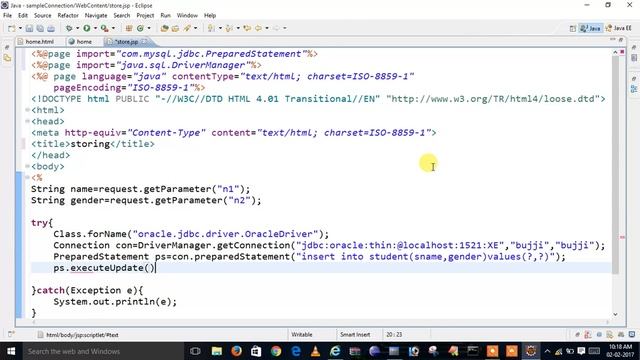The width and height of the screenshot is (640, 360).
Task: Click the Eclipse icon in the taskbar
Action: [x=531, y=351]
